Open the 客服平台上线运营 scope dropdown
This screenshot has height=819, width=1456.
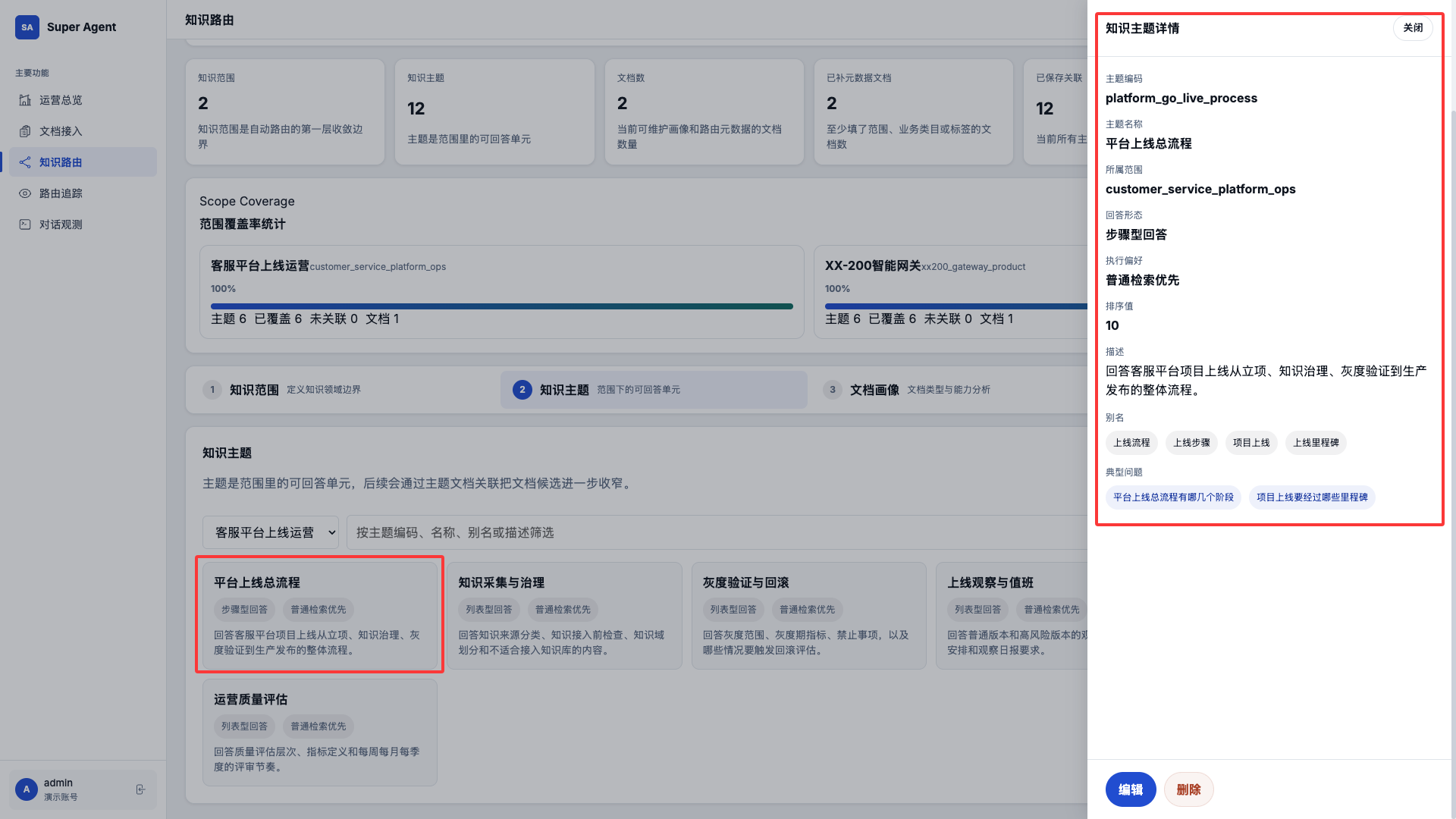(270, 533)
